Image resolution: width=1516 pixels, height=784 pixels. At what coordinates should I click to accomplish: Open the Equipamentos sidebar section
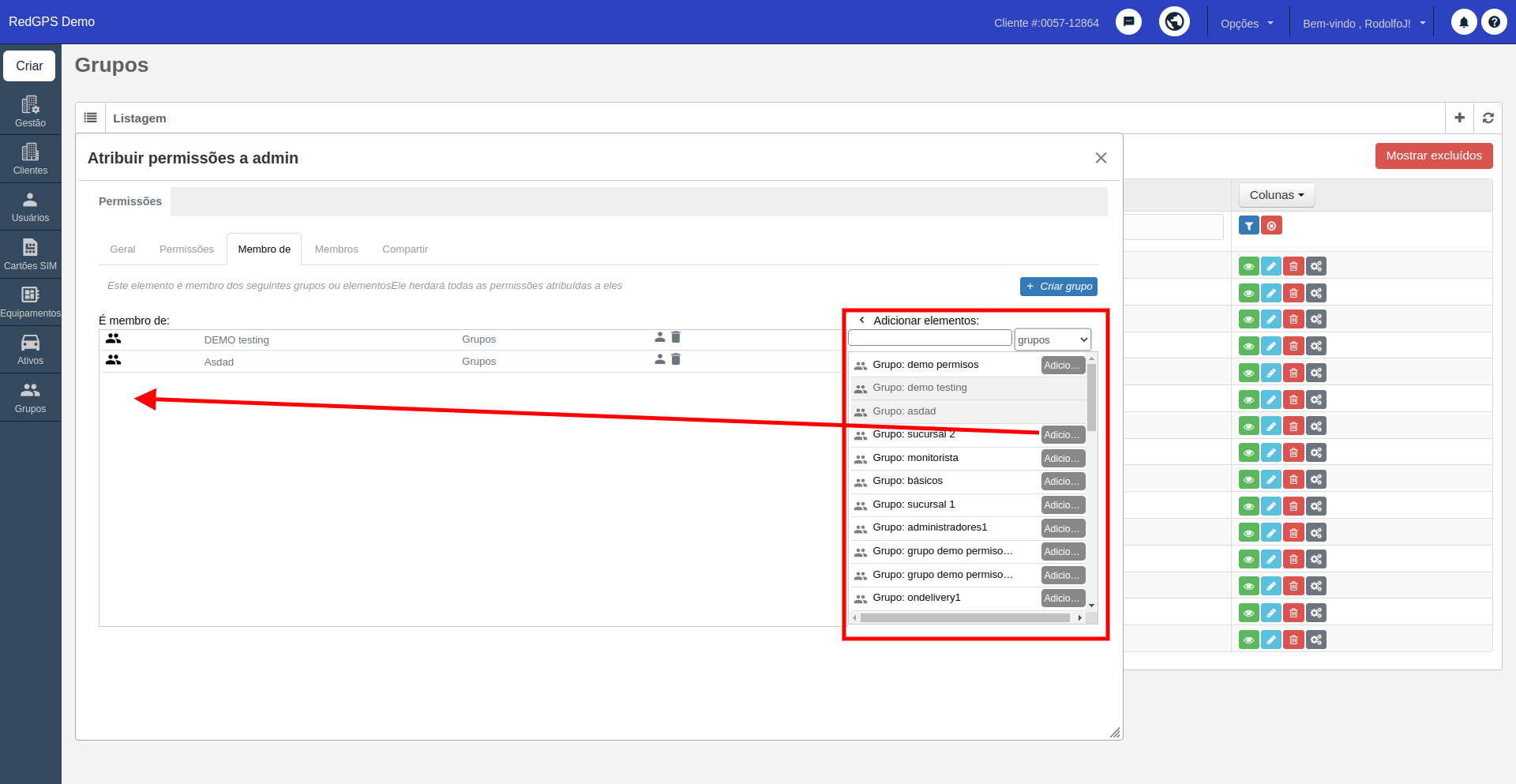30,302
